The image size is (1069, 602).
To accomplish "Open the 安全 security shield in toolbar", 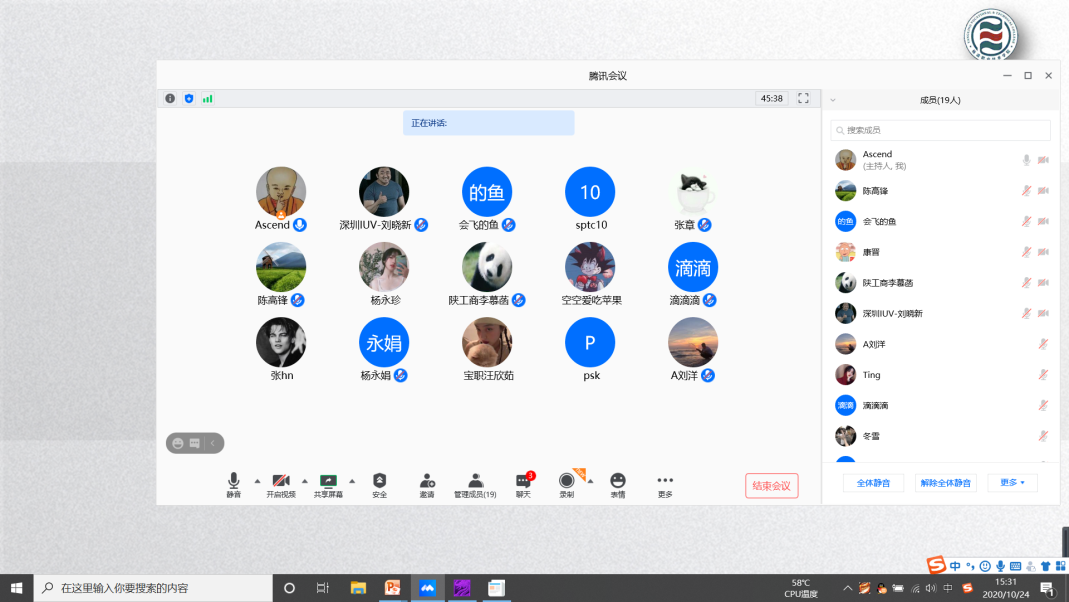I will pos(379,481).
